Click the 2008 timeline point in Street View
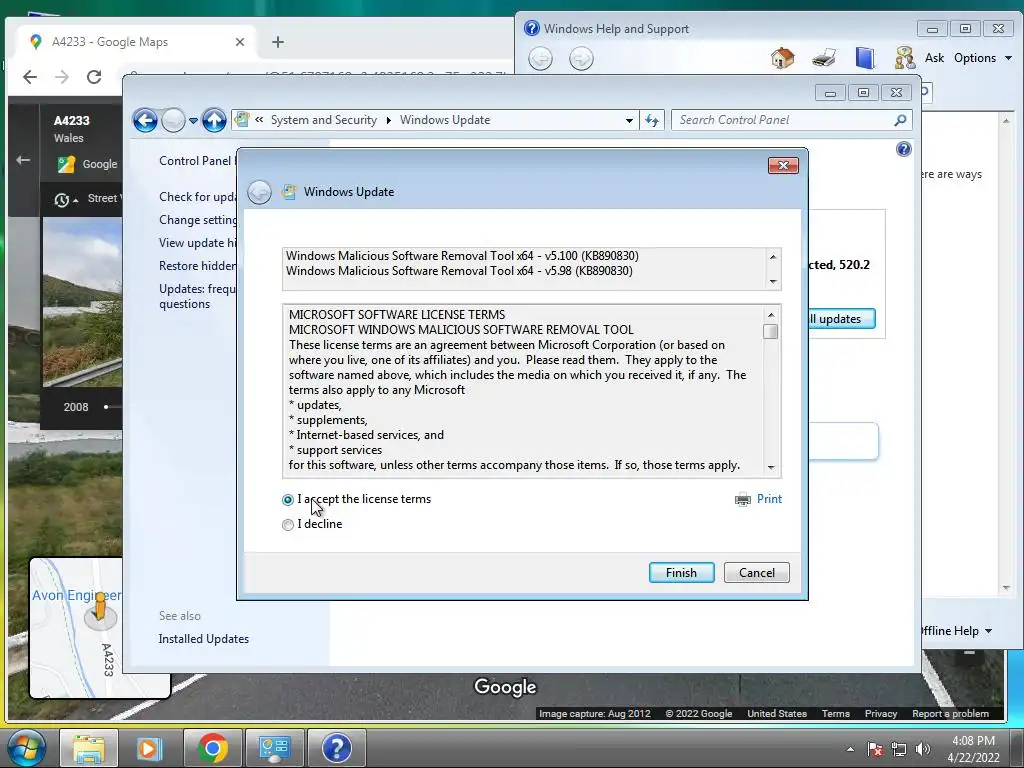 point(106,407)
